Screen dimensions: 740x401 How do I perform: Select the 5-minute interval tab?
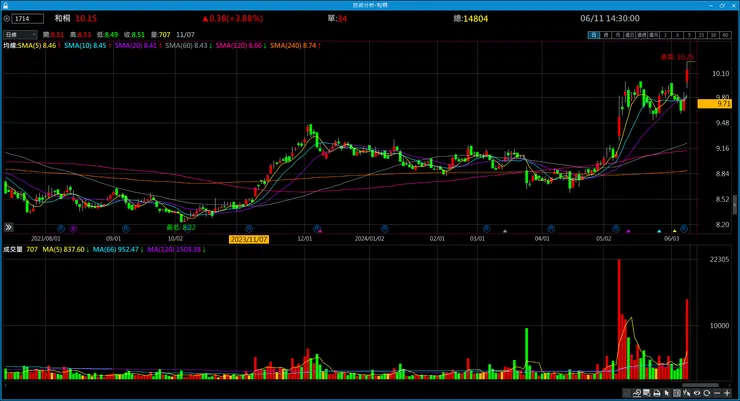[690, 35]
